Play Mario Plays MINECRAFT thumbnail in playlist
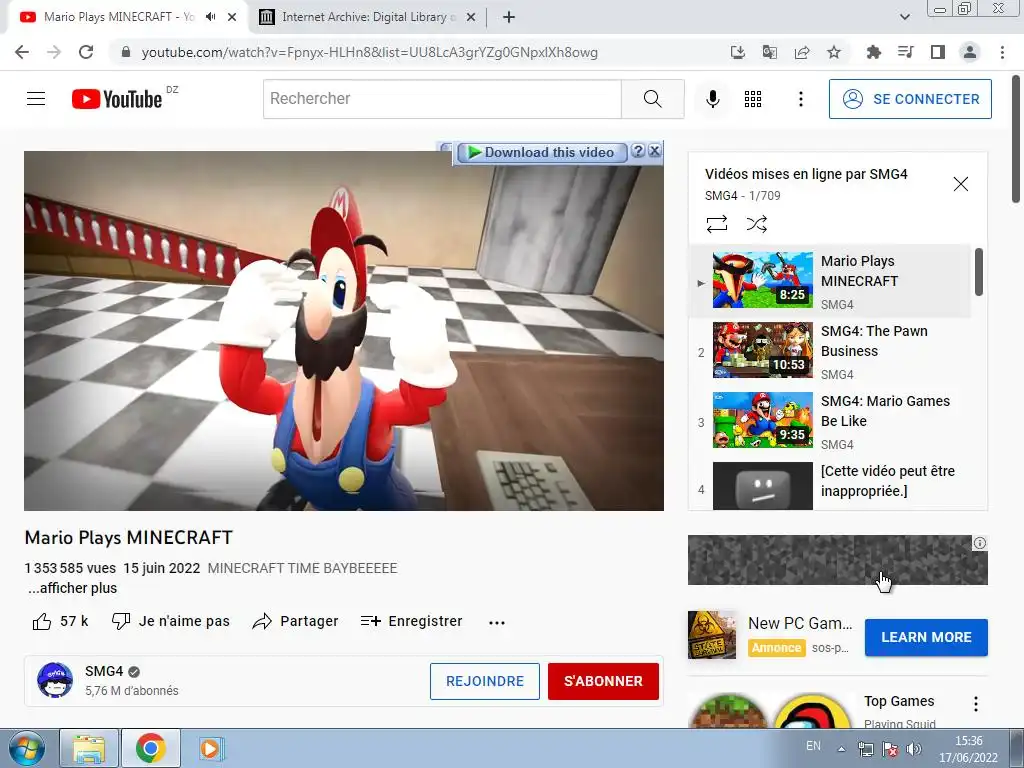The image size is (1024, 768). point(762,280)
